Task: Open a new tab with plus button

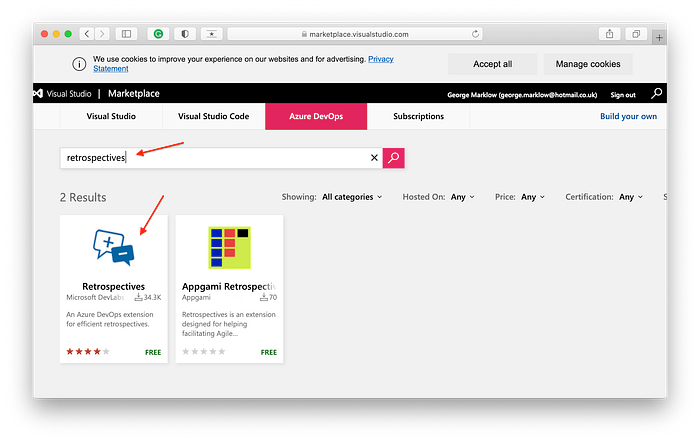Action: (659, 38)
